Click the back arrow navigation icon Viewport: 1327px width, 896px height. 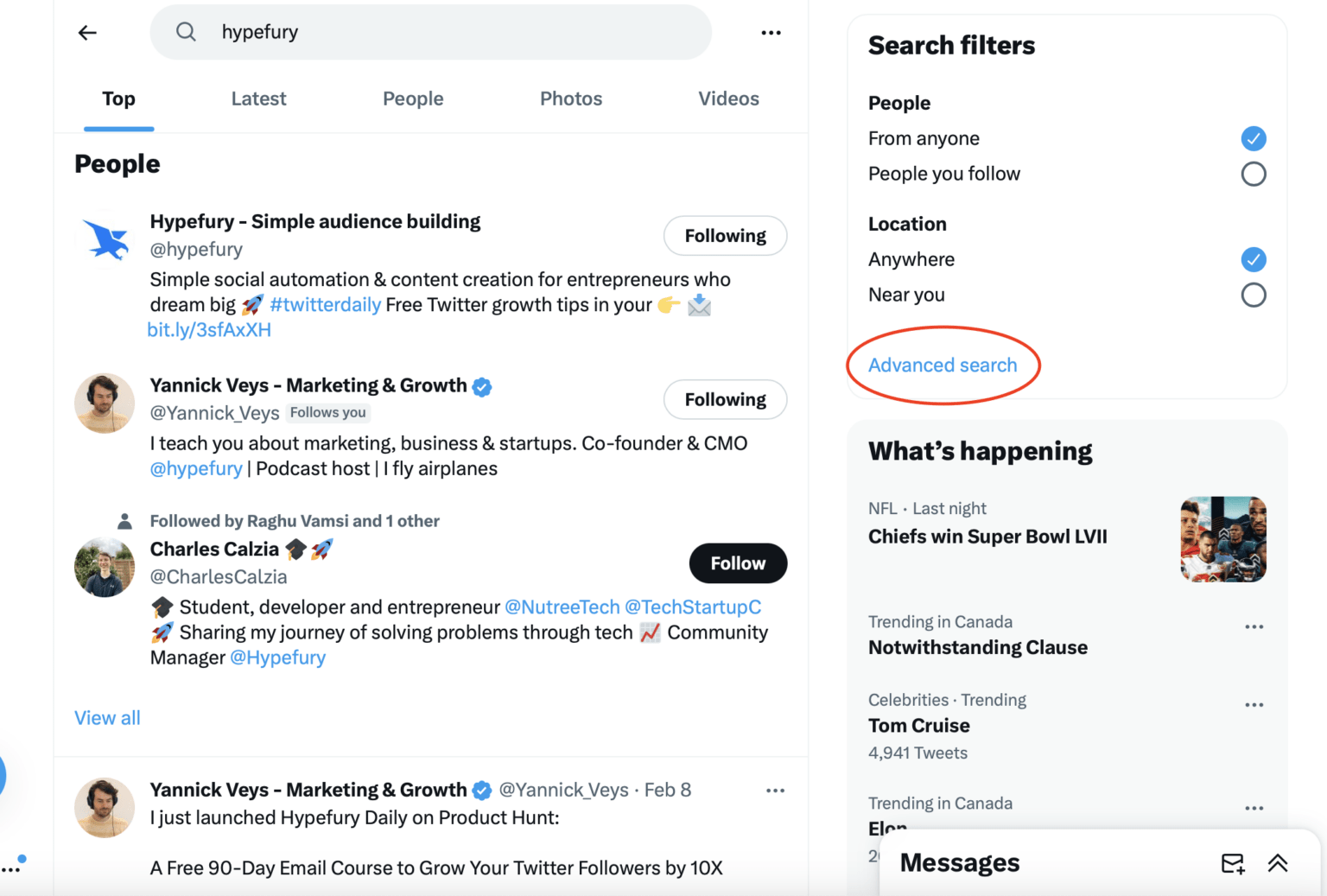click(x=86, y=32)
